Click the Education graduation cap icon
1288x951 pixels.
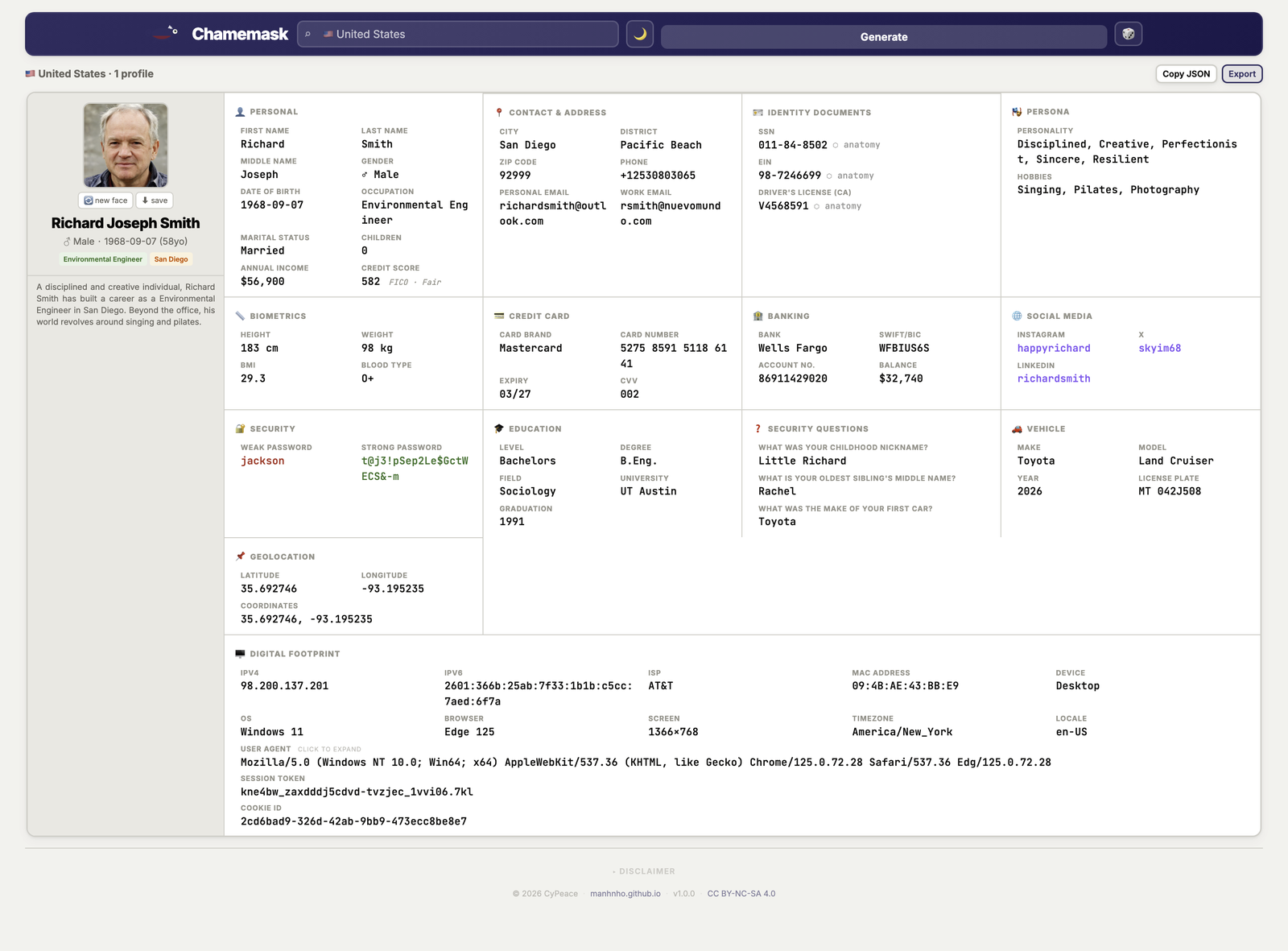pyautogui.click(x=499, y=429)
